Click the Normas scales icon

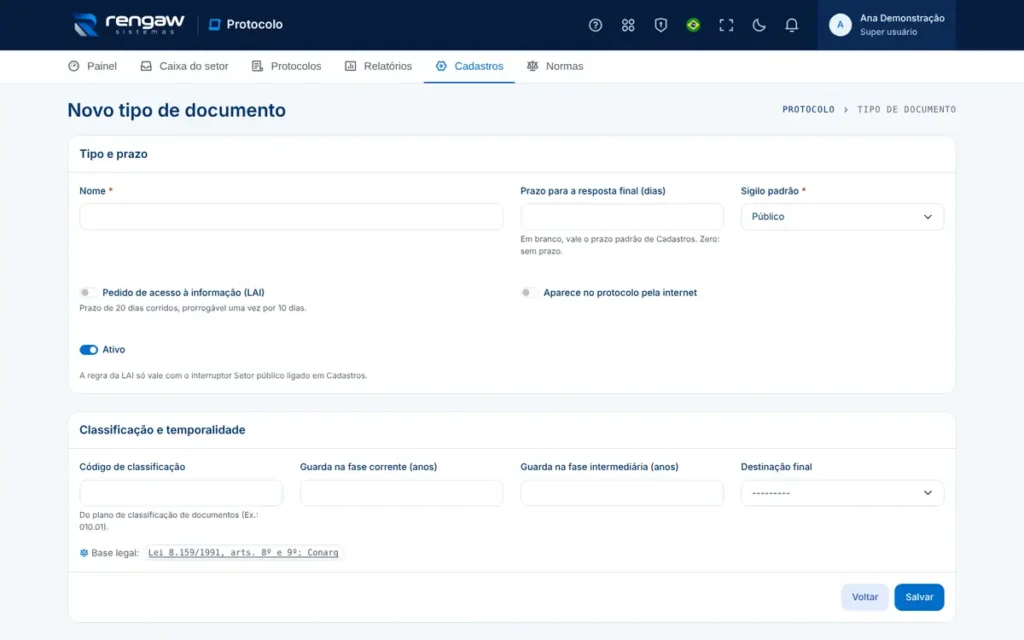tap(532, 66)
